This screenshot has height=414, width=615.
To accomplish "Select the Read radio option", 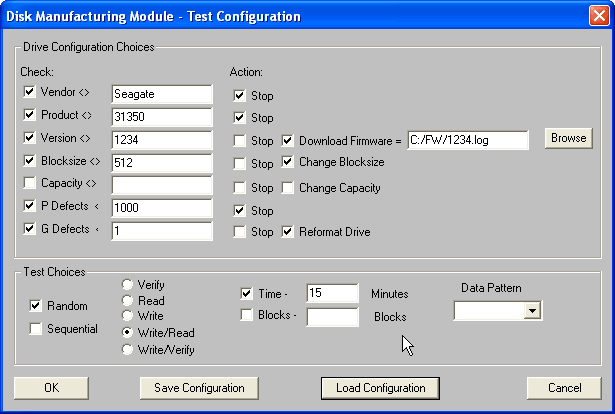I will point(127,301).
